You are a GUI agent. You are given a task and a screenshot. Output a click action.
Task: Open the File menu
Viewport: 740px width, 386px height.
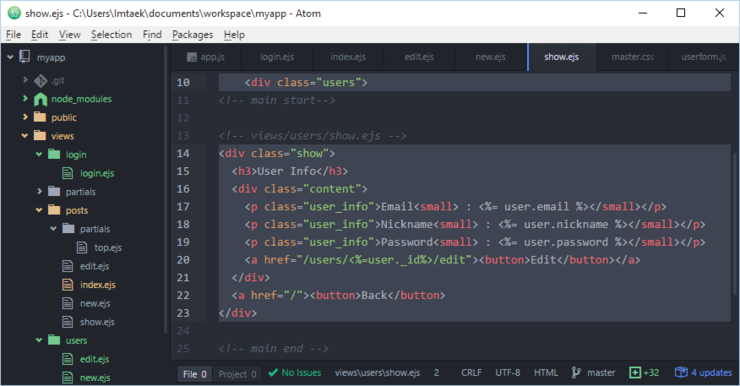(x=13, y=34)
